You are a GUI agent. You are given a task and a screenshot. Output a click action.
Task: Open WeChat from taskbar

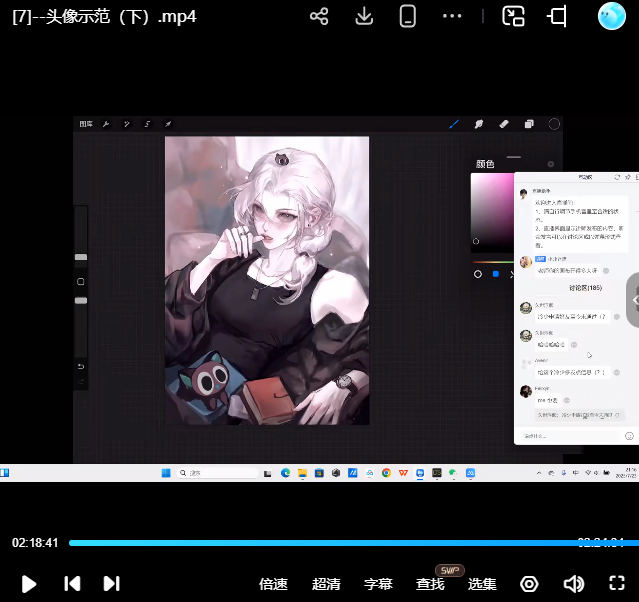pos(453,473)
